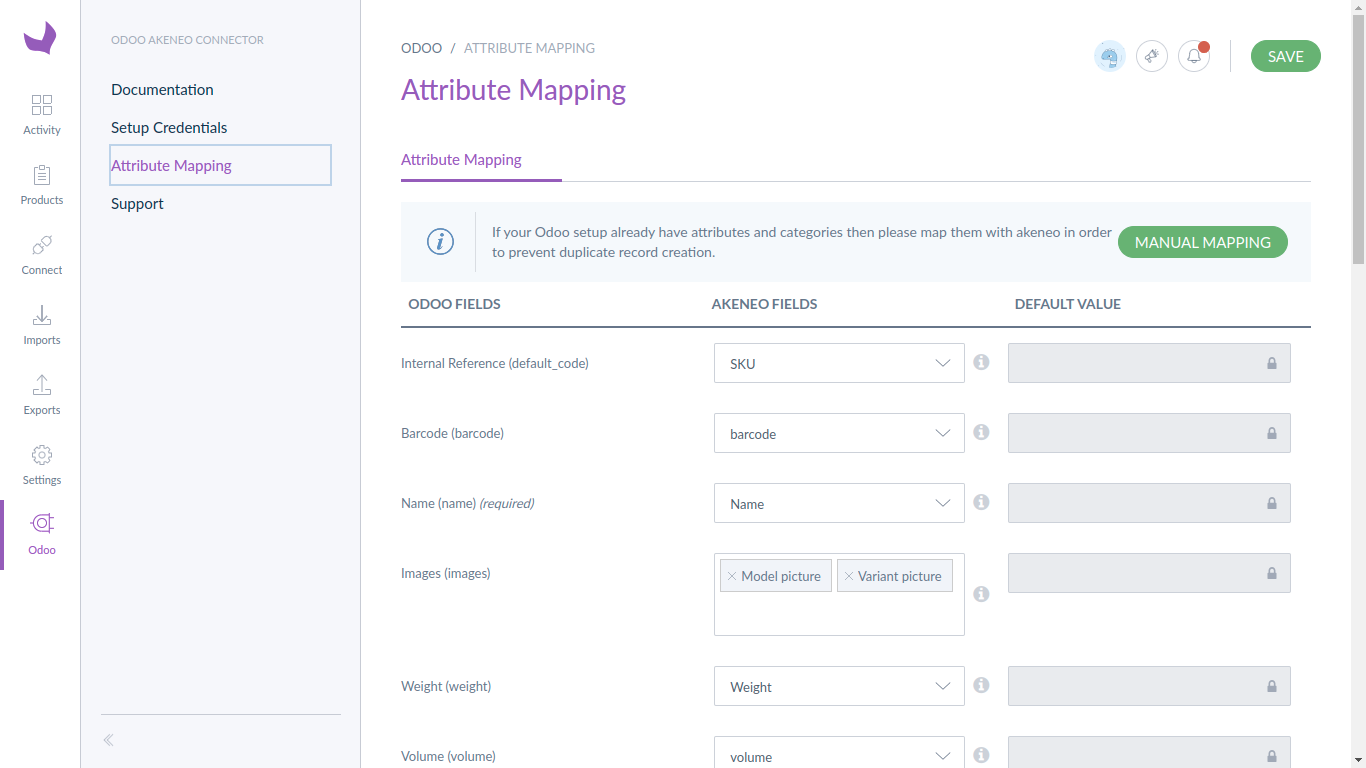Select Products from the left sidebar
The width and height of the screenshot is (1366, 768).
tap(41, 184)
